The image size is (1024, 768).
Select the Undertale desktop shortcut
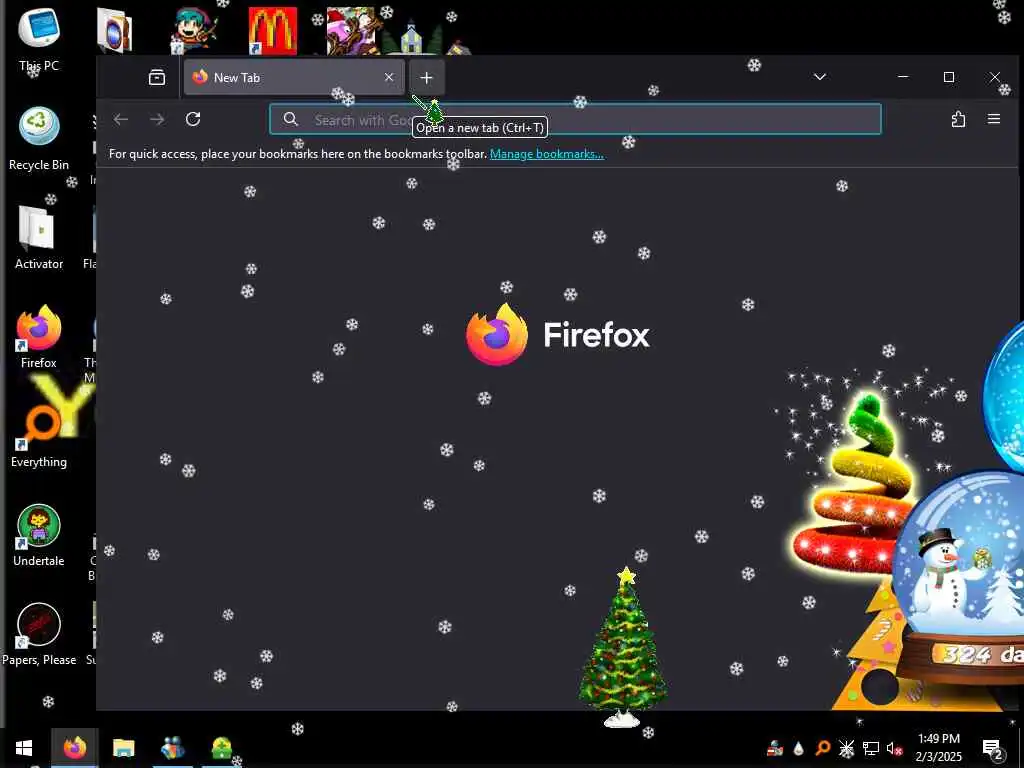(39, 536)
